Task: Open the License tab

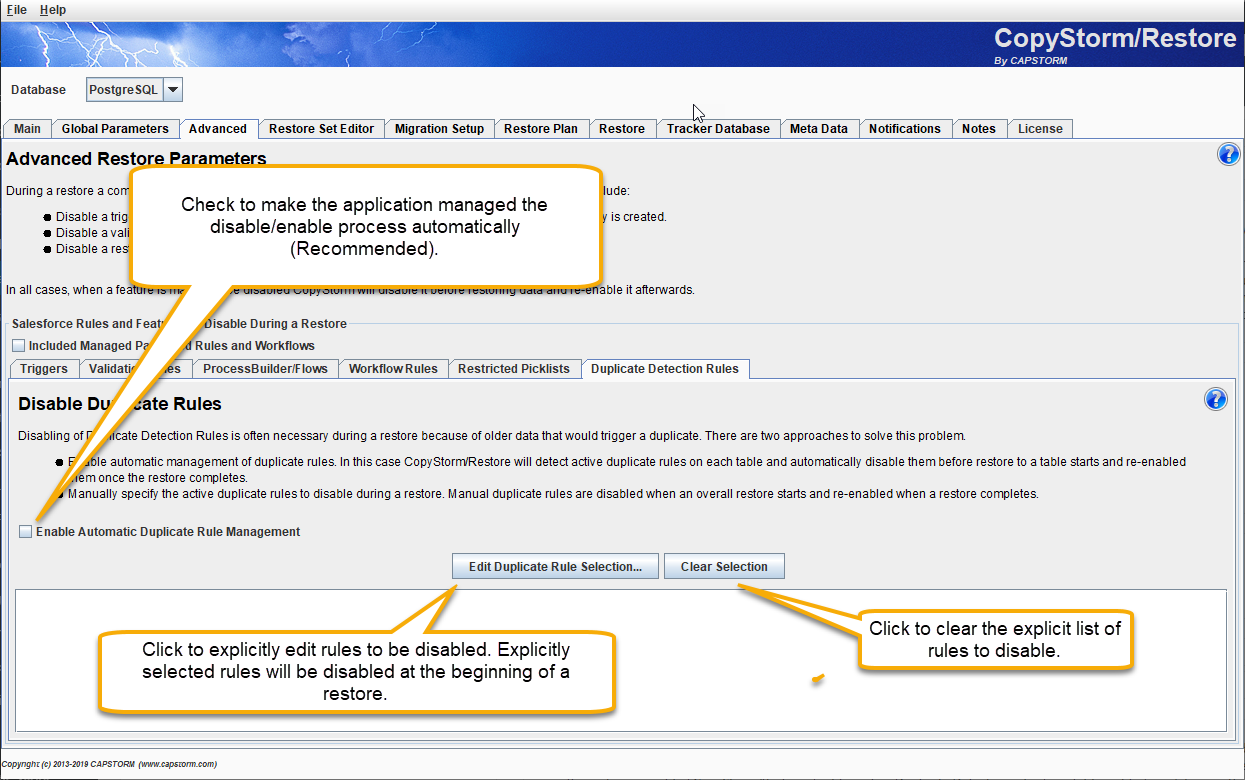Action: coord(1040,129)
